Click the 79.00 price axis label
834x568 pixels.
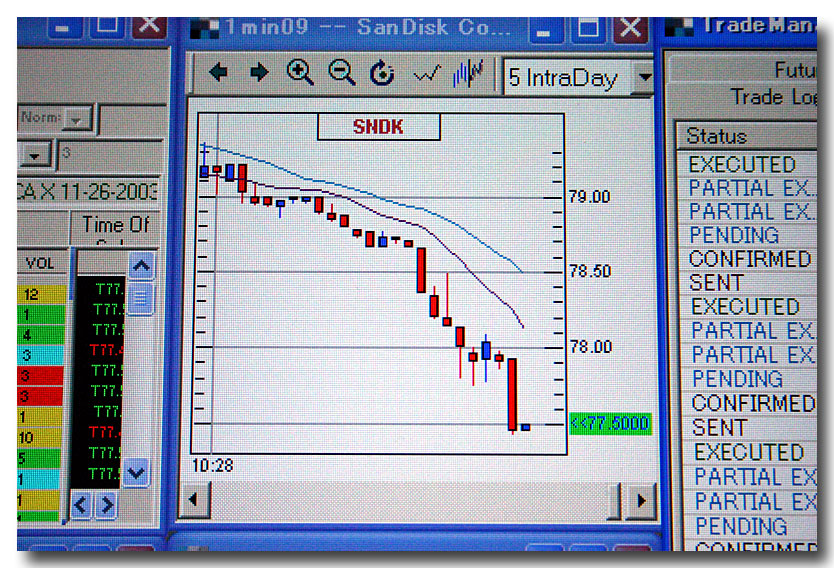[x=589, y=197]
